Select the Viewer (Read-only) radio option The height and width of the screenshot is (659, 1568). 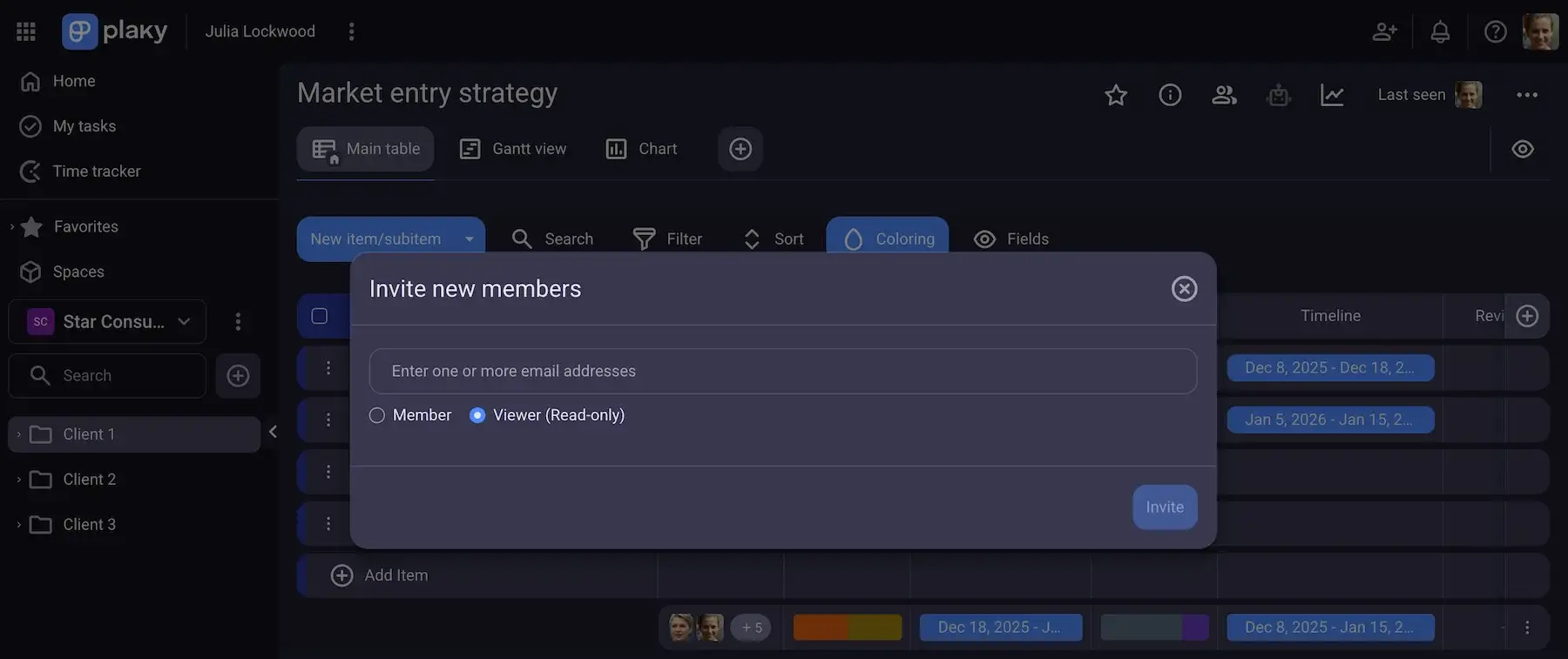[x=477, y=415]
